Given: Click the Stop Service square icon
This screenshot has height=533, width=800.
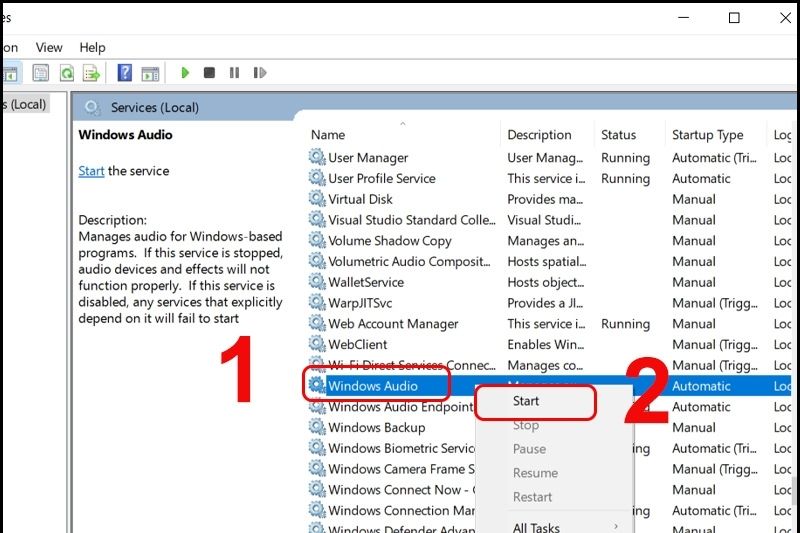Looking at the screenshot, I should (209, 73).
